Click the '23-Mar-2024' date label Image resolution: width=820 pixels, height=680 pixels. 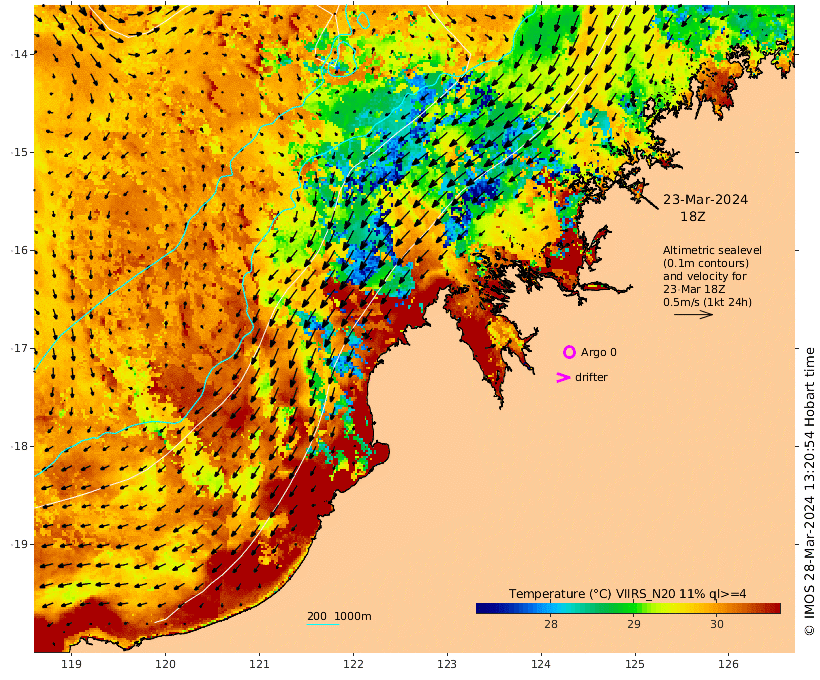coord(705,200)
